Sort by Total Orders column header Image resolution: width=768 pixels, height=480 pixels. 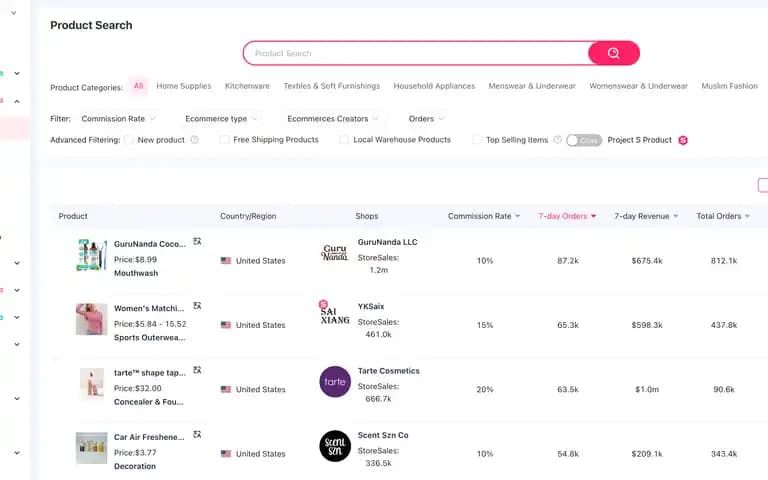pyautogui.click(x=723, y=216)
